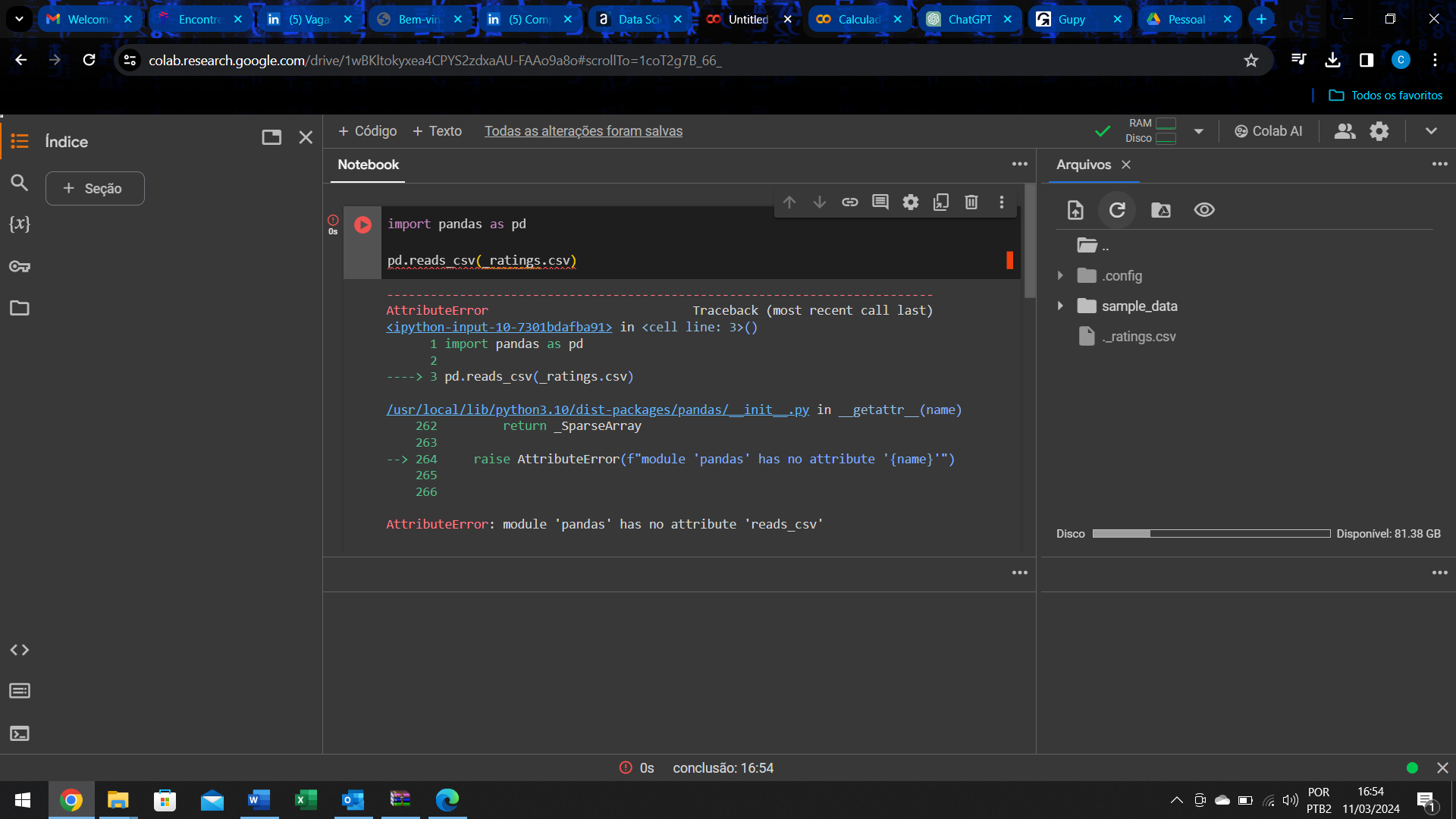Open the command palette icon
Viewport: 1456px width, 819px height.
pyautogui.click(x=20, y=691)
